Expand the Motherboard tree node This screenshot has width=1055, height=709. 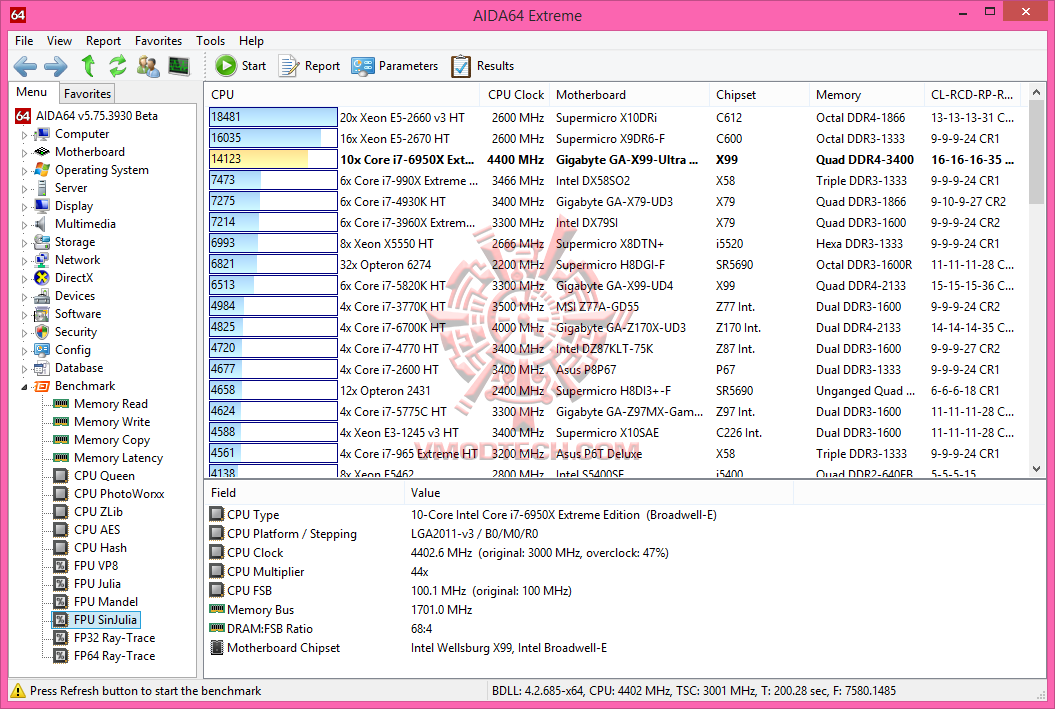[25, 153]
